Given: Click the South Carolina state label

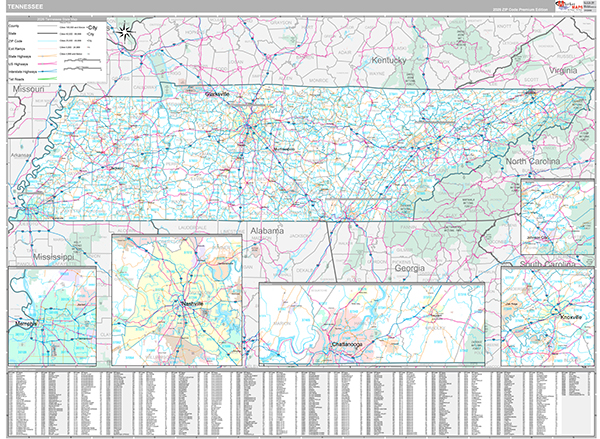Looking at the screenshot, I should tap(548, 264).
